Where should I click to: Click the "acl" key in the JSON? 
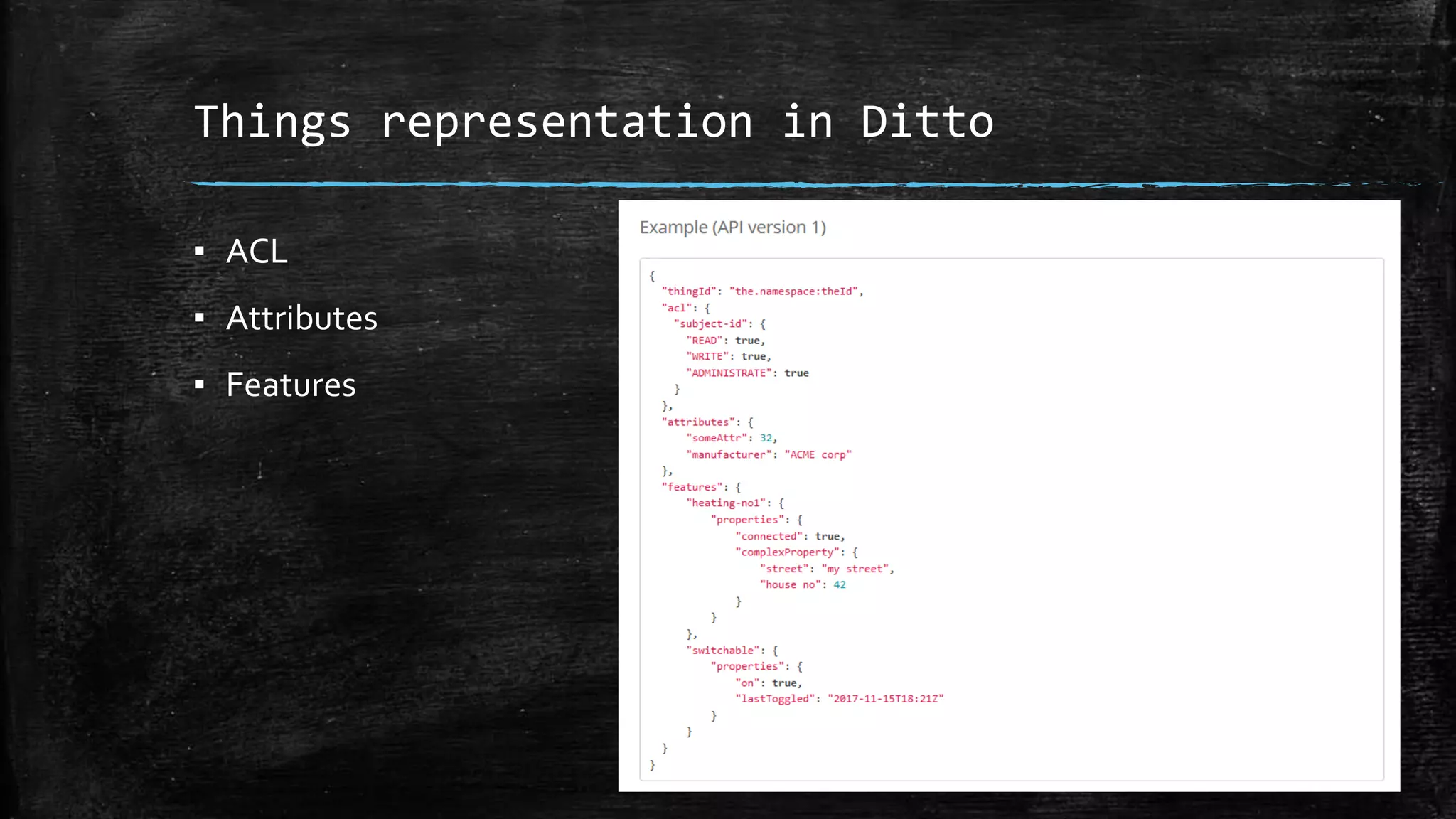coord(676,308)
